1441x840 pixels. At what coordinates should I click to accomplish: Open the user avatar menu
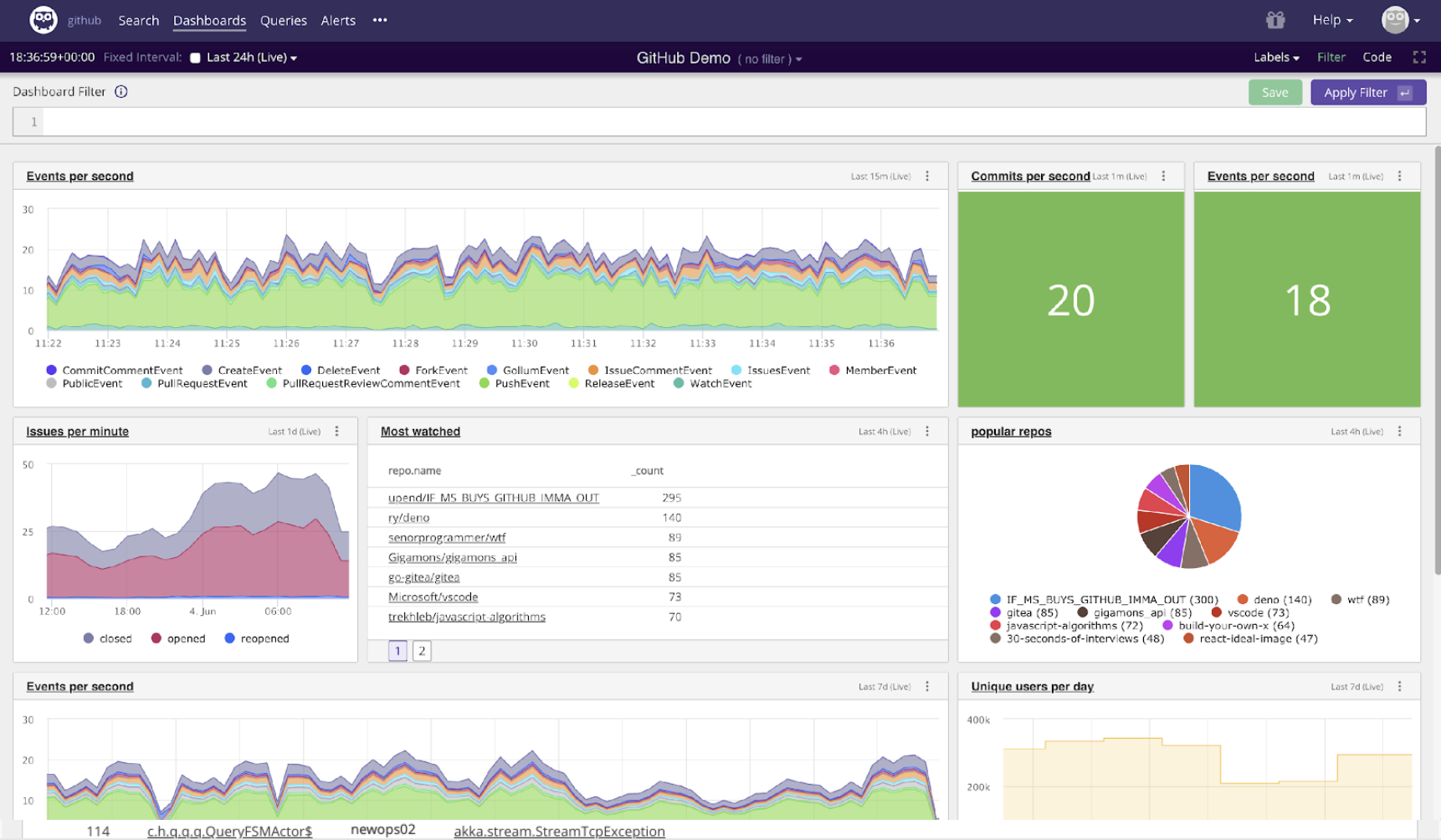(x=1401, y=20)
